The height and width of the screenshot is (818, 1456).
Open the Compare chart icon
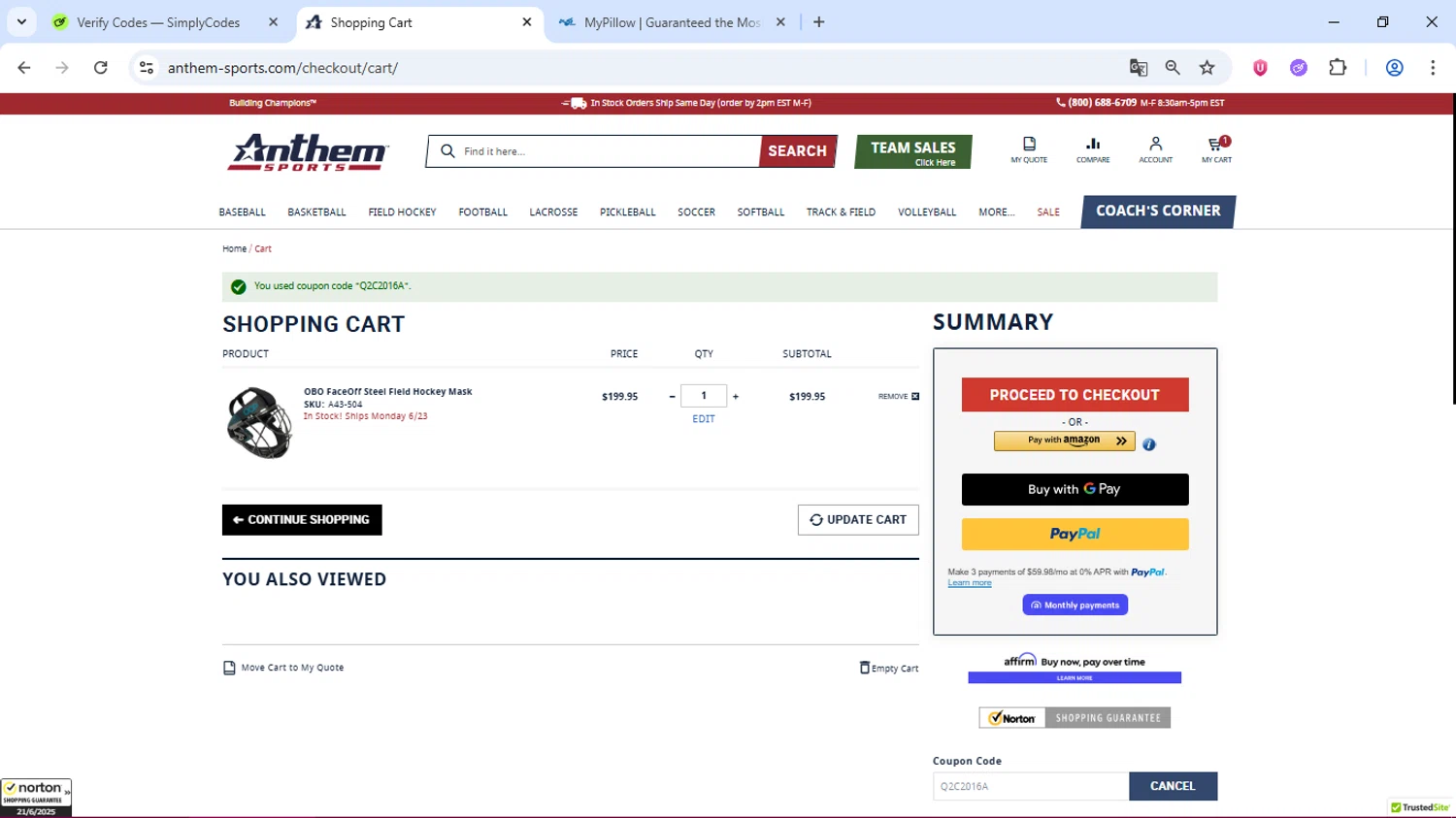1093,149
